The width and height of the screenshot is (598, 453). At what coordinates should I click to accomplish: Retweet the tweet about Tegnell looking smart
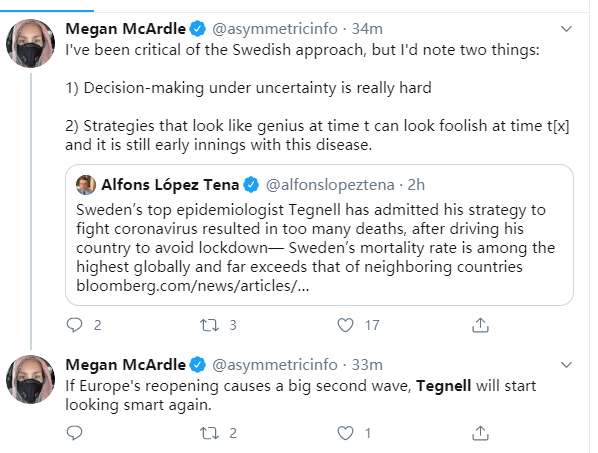coord(209,433)
